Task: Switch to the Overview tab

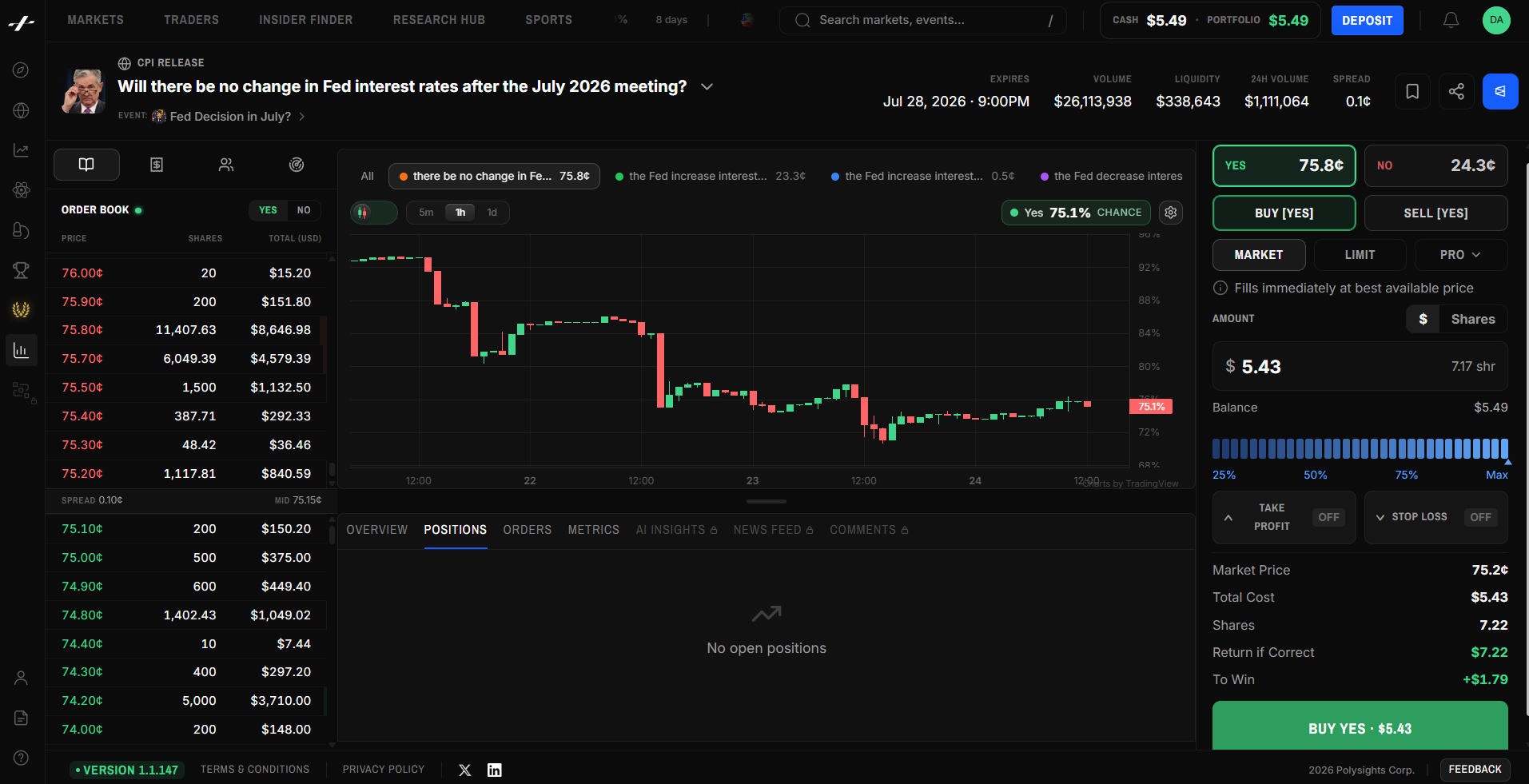Action: 377,530
